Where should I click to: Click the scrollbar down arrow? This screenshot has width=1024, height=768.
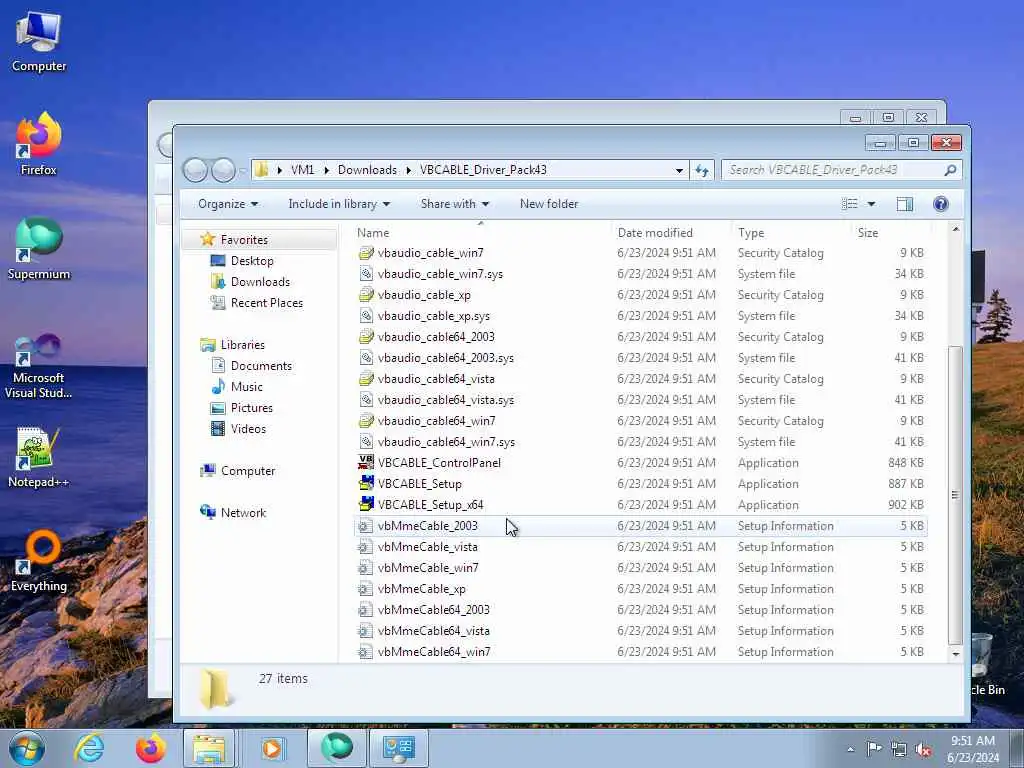955,654
